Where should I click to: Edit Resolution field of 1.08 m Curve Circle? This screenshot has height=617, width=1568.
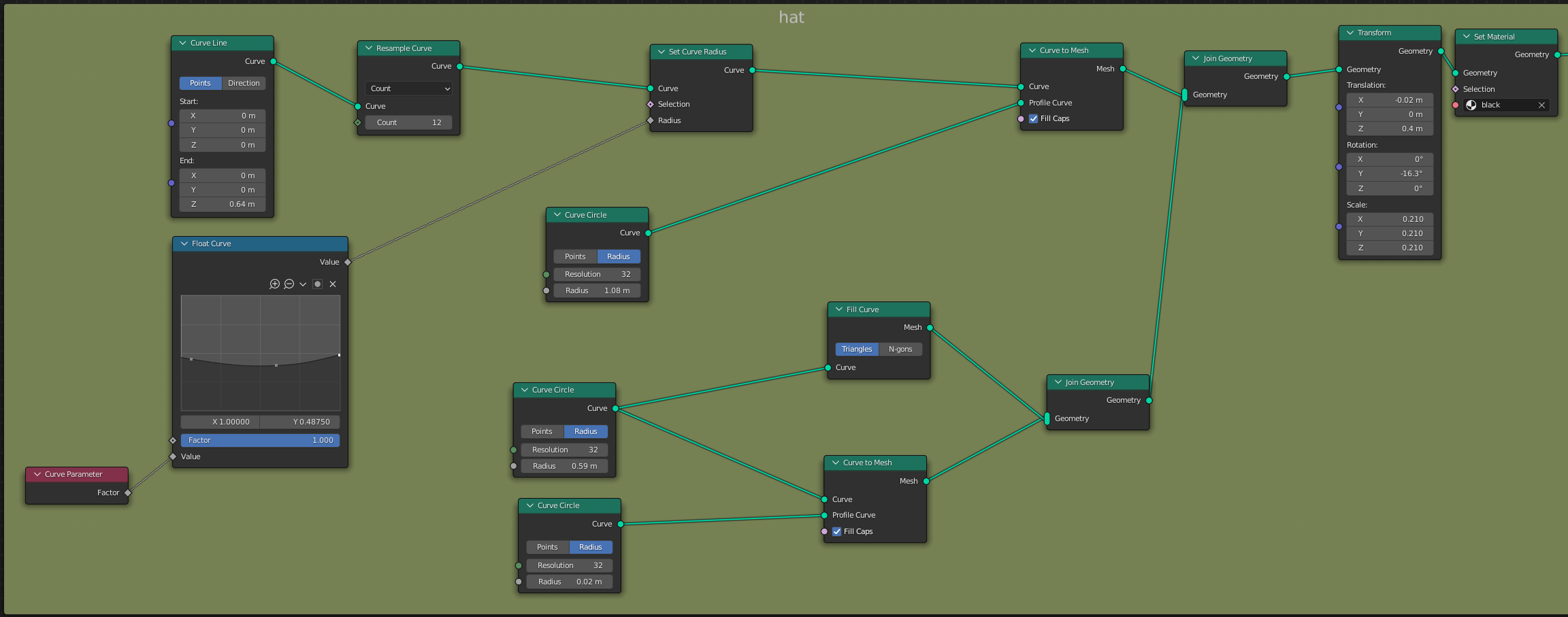pos(597,274)
